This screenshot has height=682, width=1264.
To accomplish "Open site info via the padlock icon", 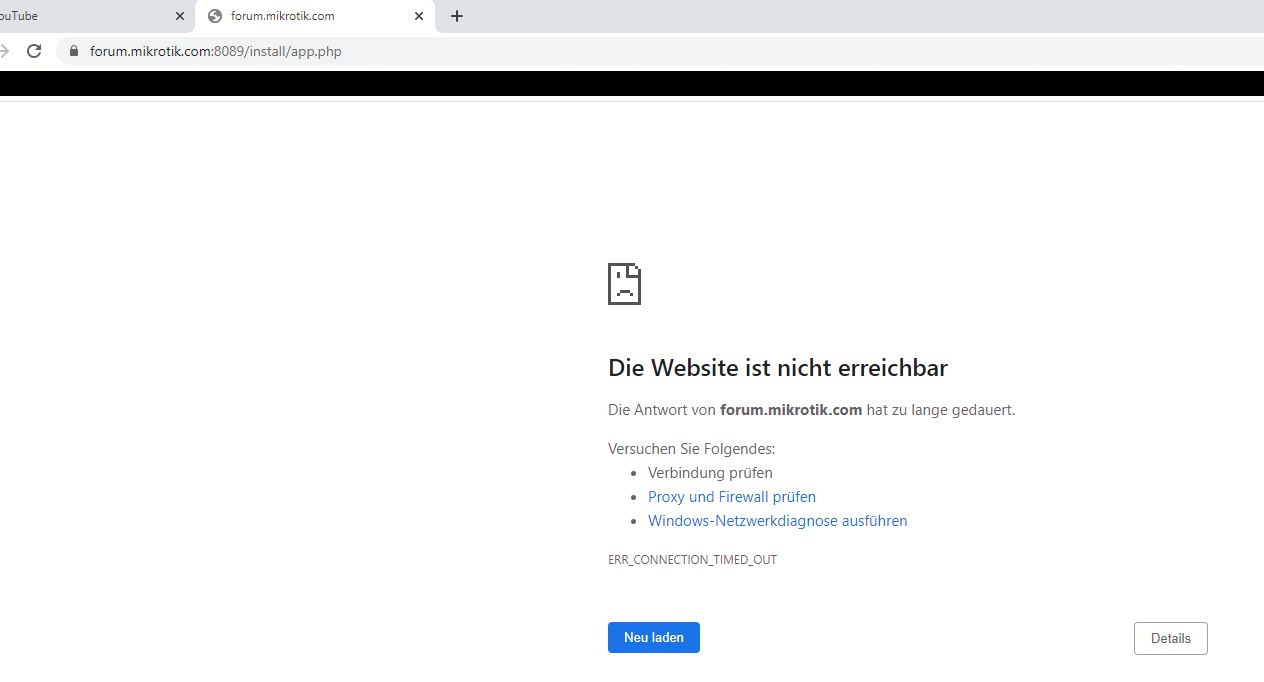I will (x=72, y=50).
